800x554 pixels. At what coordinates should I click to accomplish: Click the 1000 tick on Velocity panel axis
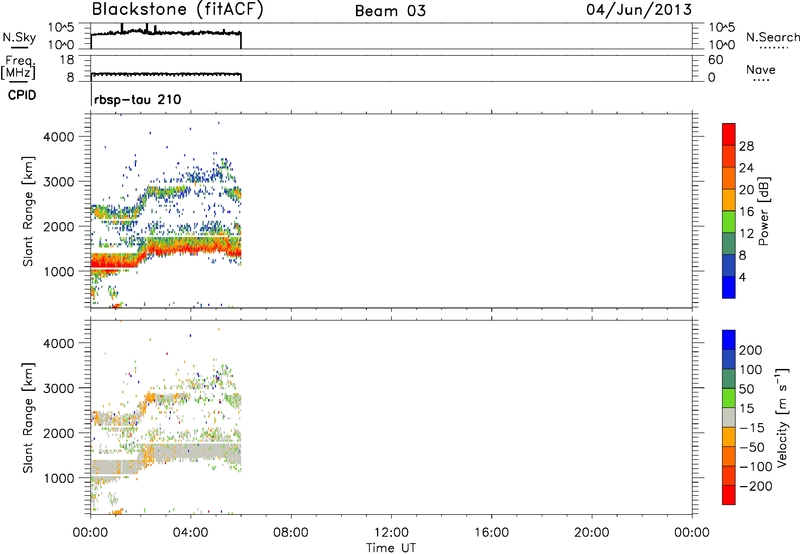[59, 479]
